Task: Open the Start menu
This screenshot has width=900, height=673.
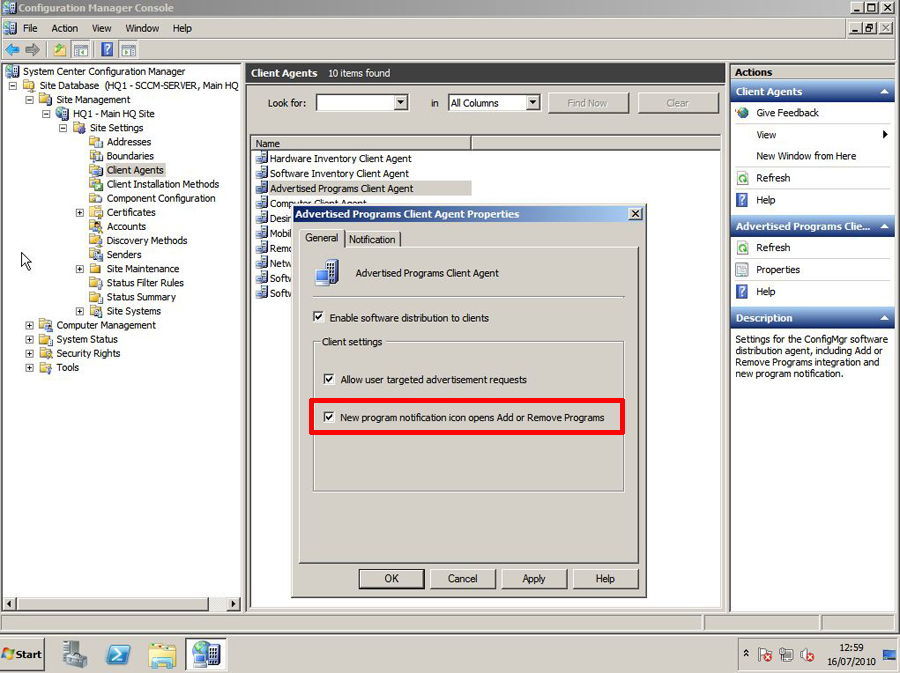Action: 22,654
